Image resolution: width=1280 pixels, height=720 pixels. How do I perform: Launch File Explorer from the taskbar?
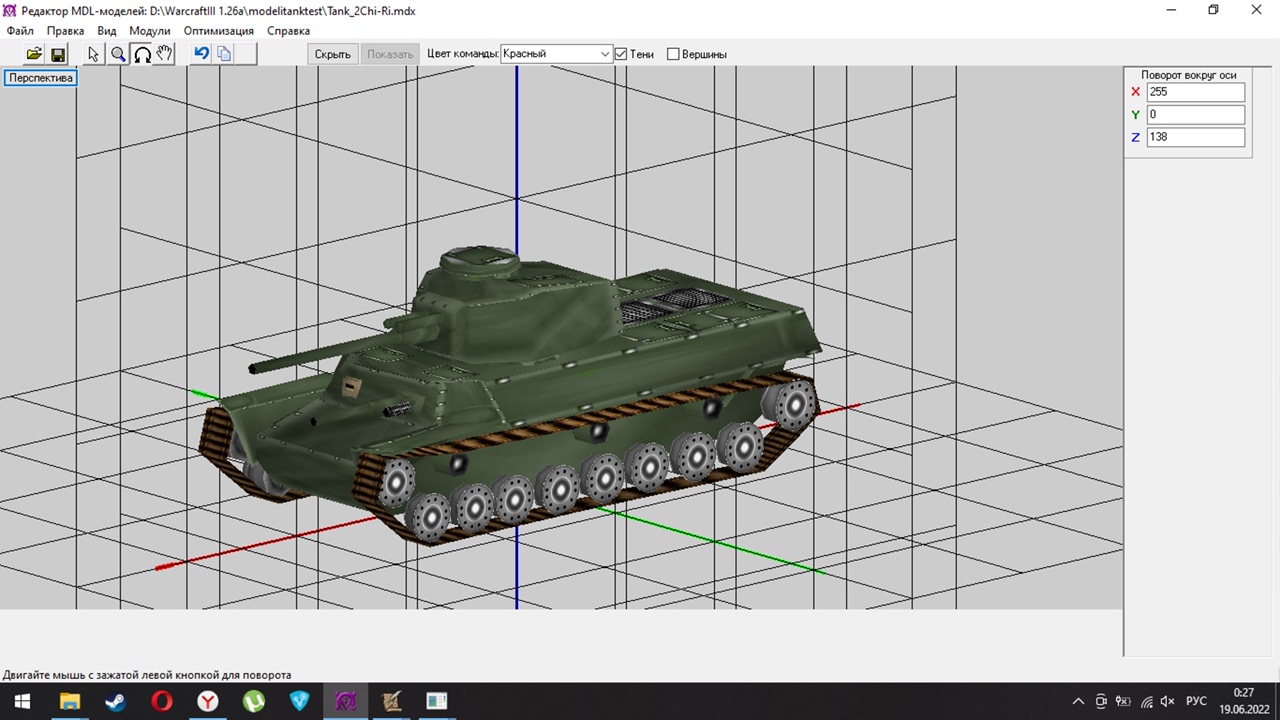tap(69, 702)
